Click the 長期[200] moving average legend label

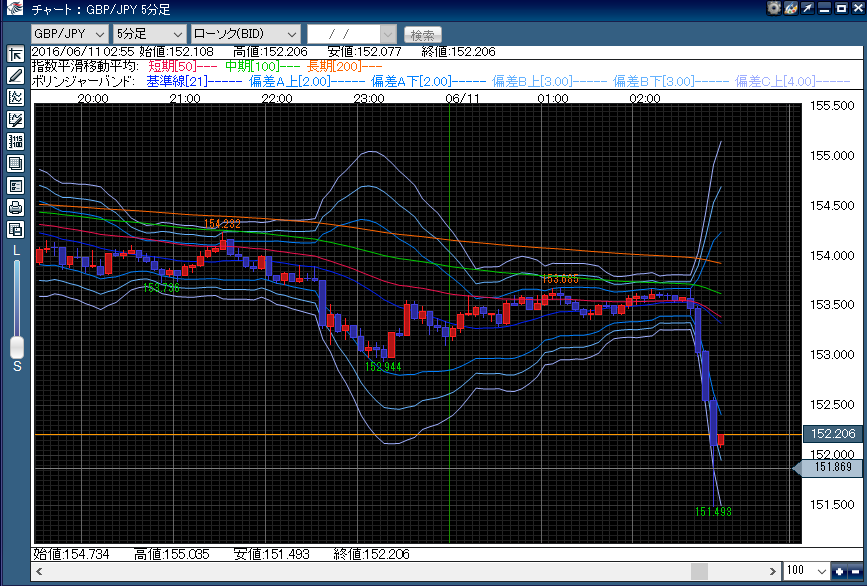344,67
